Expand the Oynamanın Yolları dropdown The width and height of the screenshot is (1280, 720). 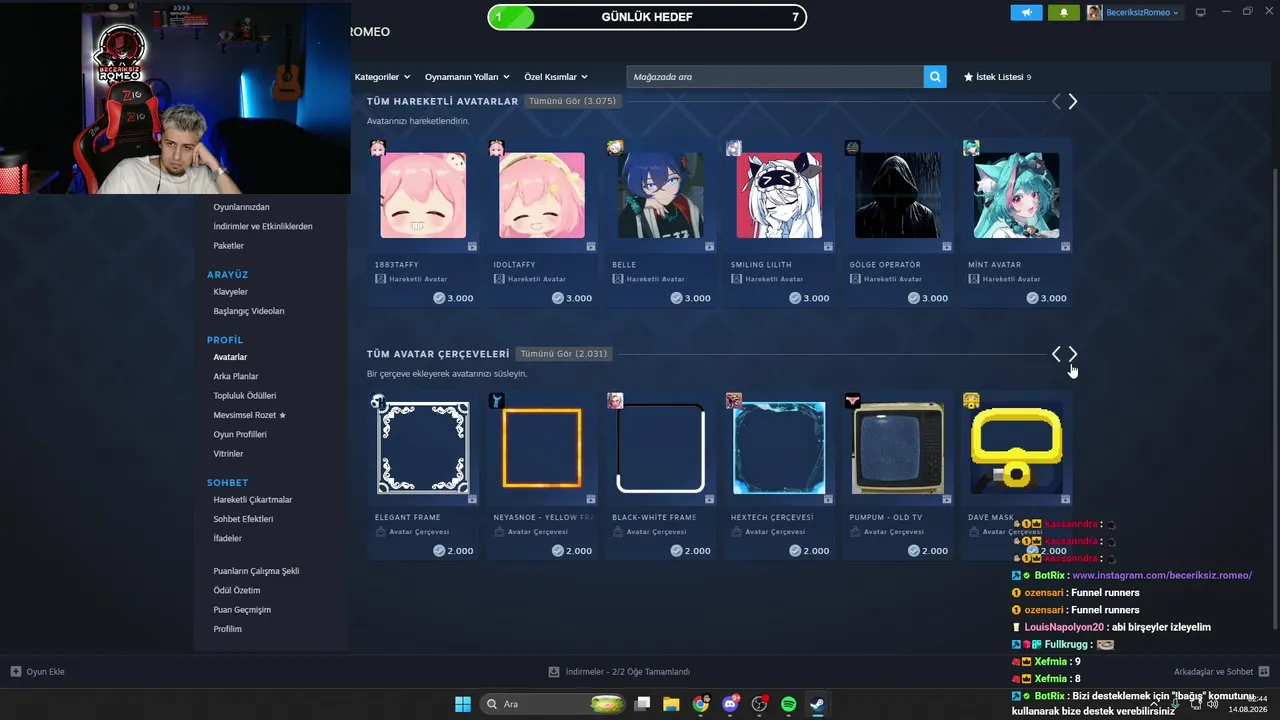[x=467, y=77]
